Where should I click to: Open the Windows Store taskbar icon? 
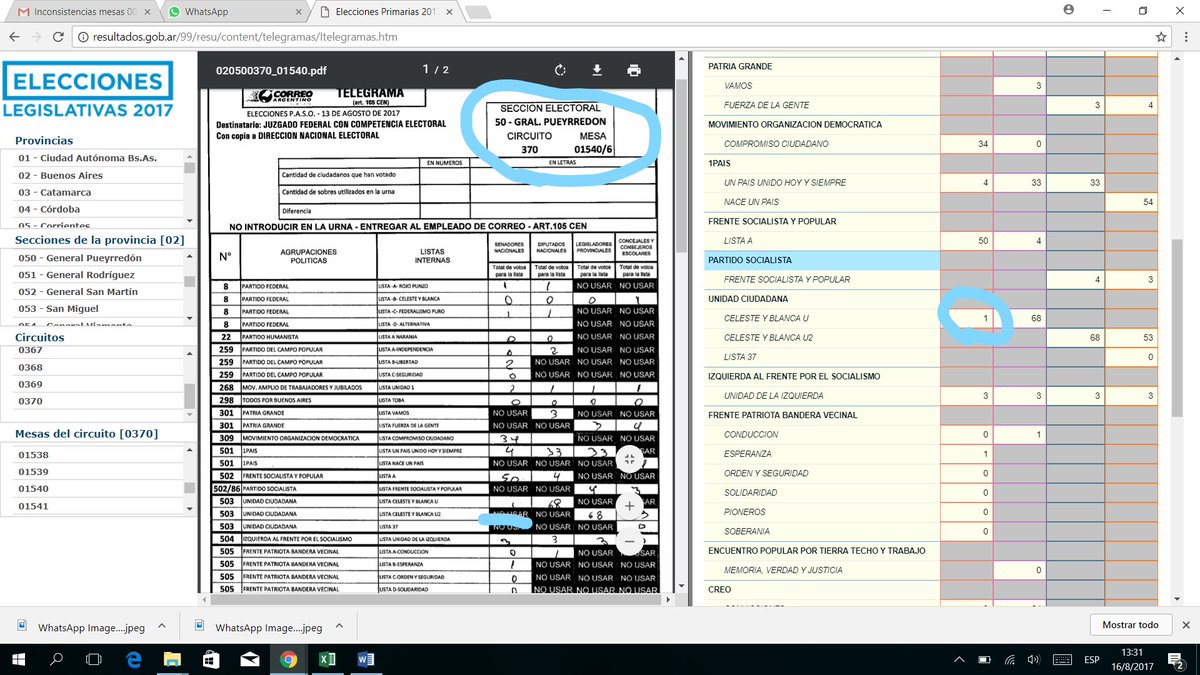click(210, 659)
